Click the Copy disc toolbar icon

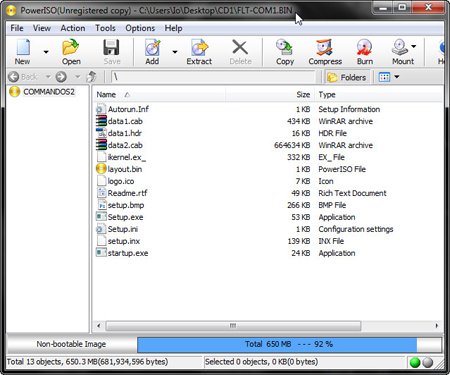coord(284,48)
